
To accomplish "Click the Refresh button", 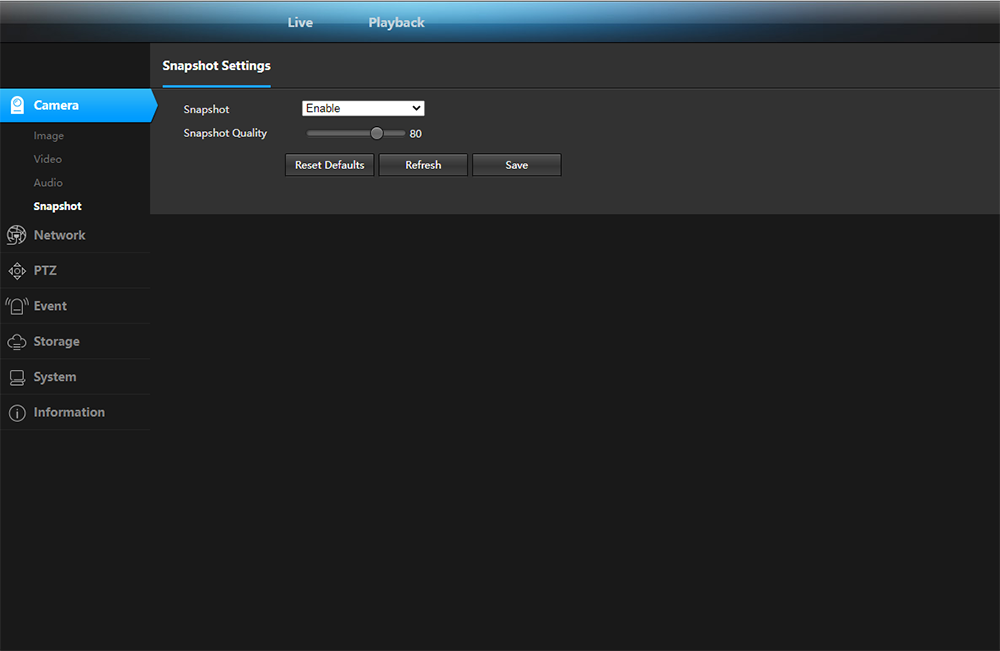I will [x=423, y=165].
